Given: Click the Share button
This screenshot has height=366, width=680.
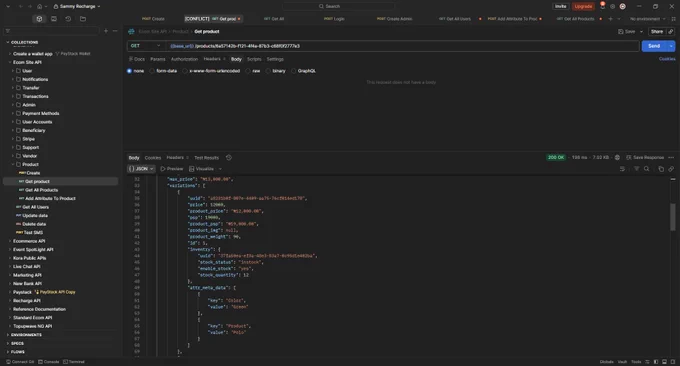Looking at the screenshot, I should coord(657,31).
